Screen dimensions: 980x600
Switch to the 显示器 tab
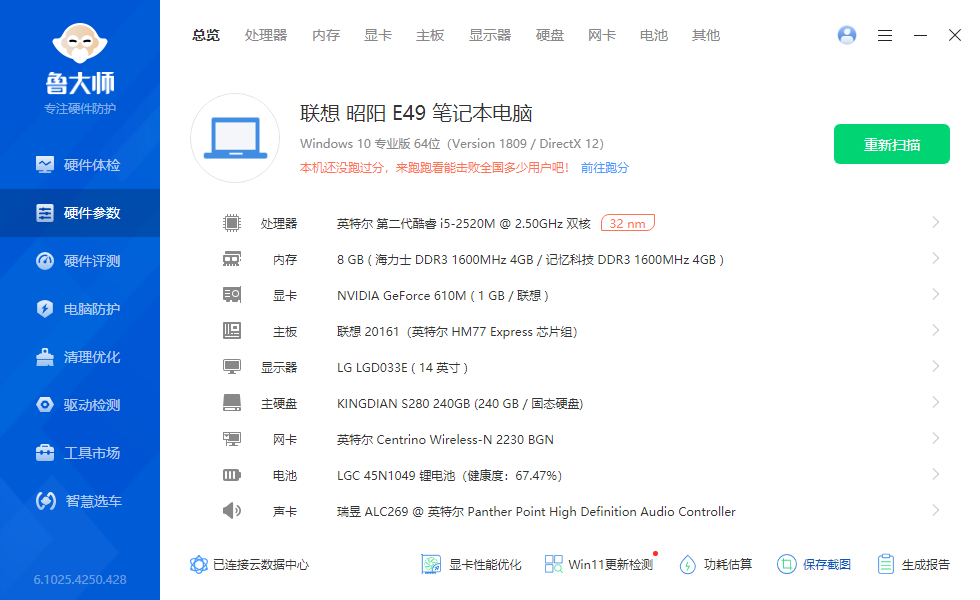[490, 35]
